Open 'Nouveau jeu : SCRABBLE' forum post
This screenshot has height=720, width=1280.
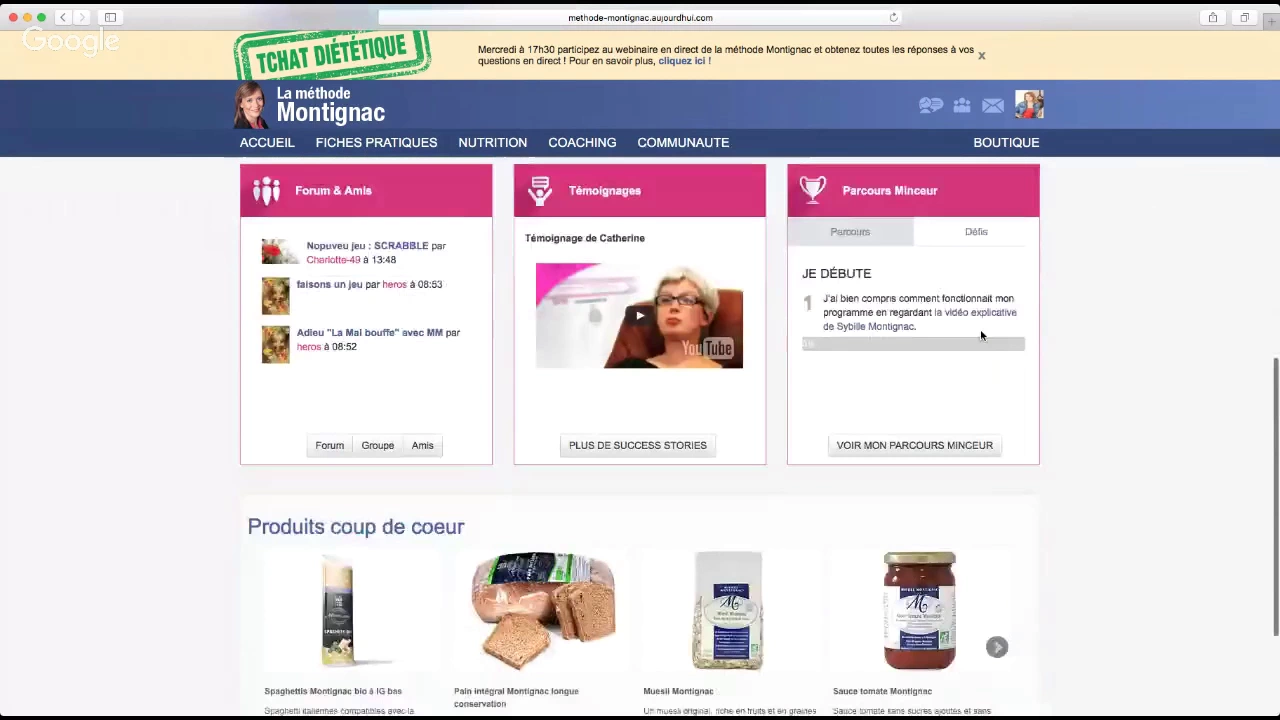[x=367, y=246]
